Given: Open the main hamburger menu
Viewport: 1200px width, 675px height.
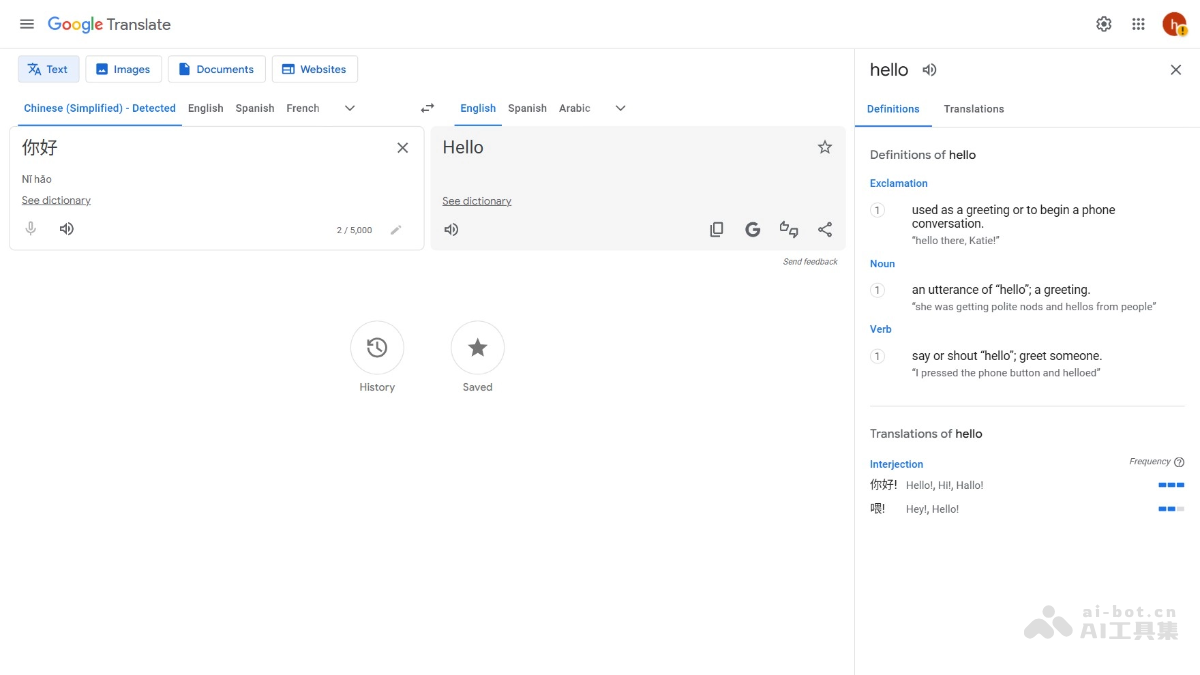Looking at the screenshot, I should tap(27, 24).
